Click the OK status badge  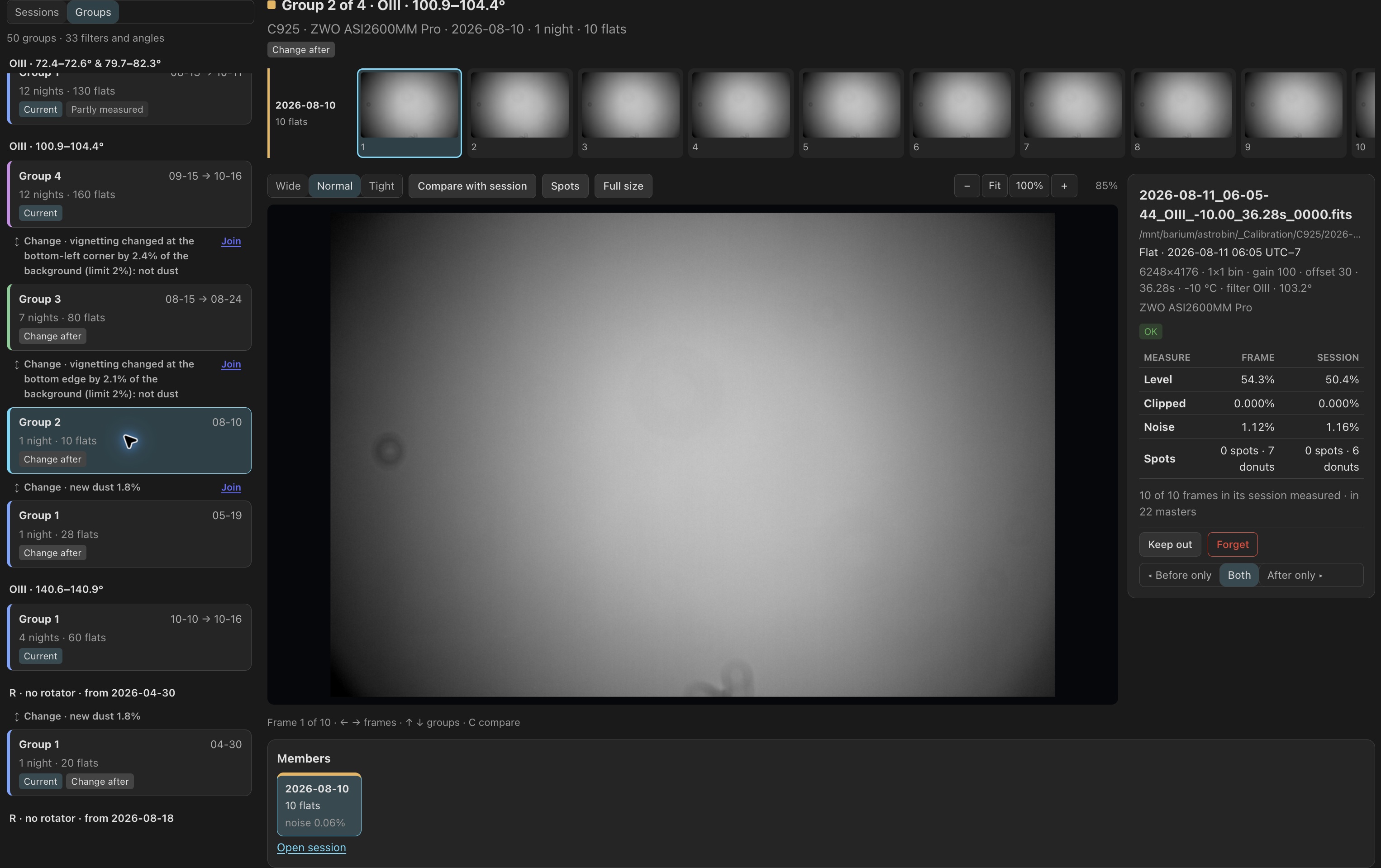[x=1150, y=332]
